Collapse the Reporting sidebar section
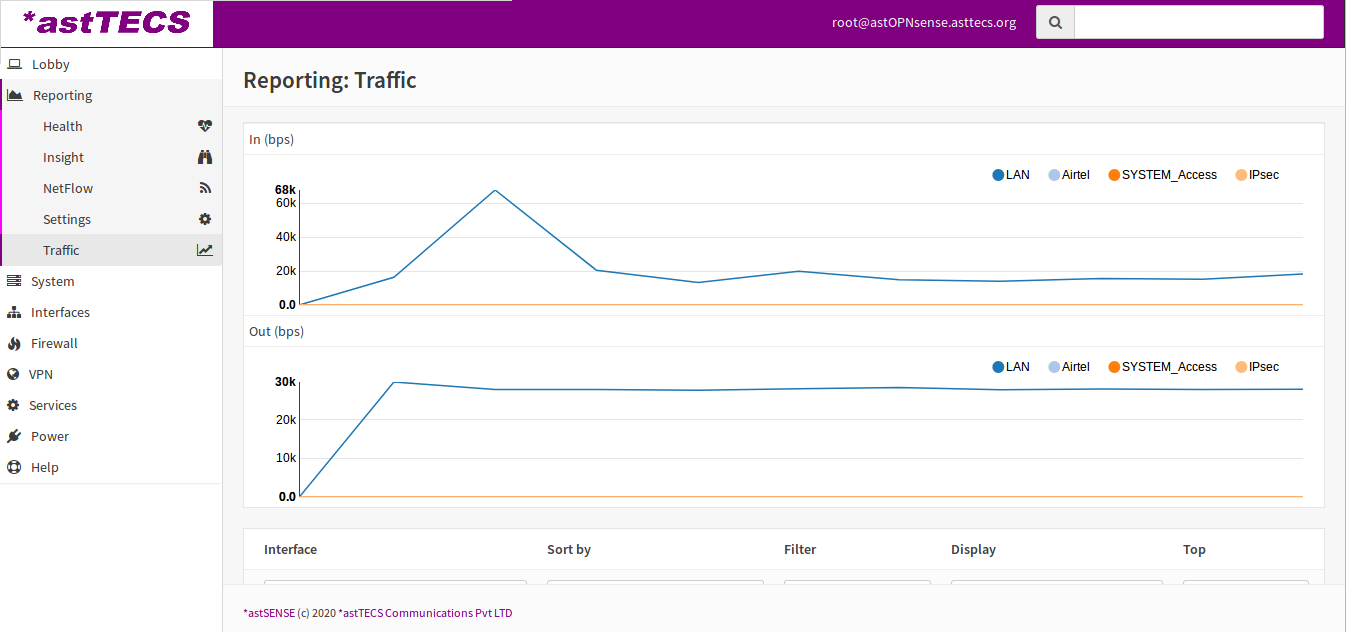 [x=62, y=95]
